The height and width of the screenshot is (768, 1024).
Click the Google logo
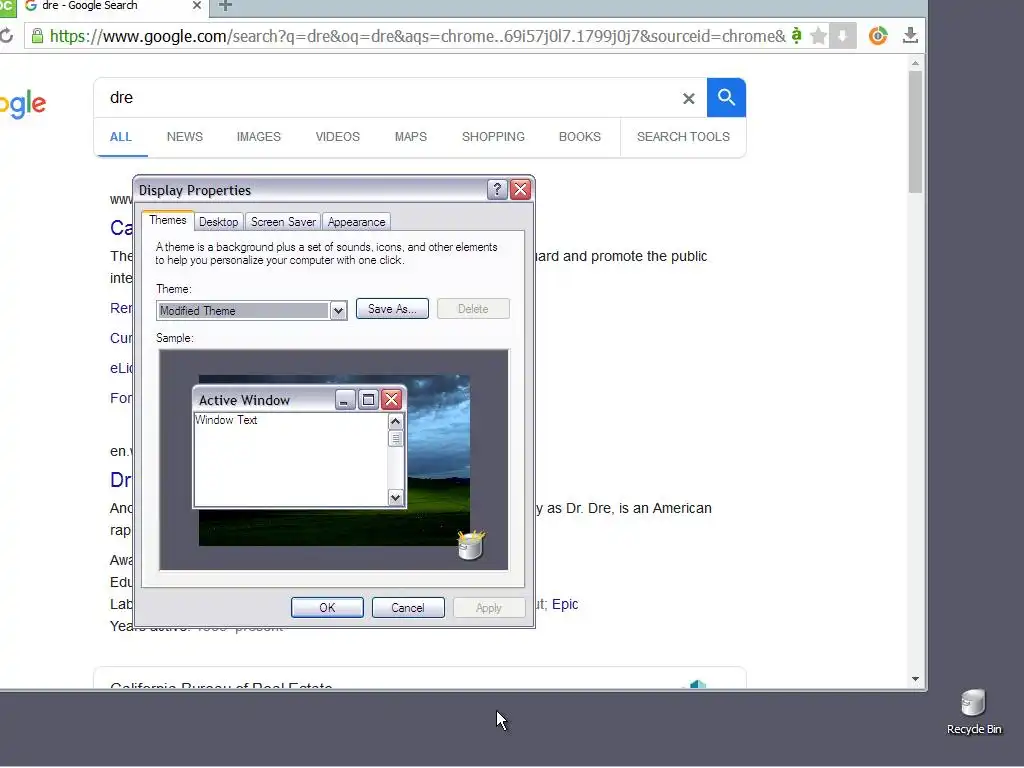[23, 104]
